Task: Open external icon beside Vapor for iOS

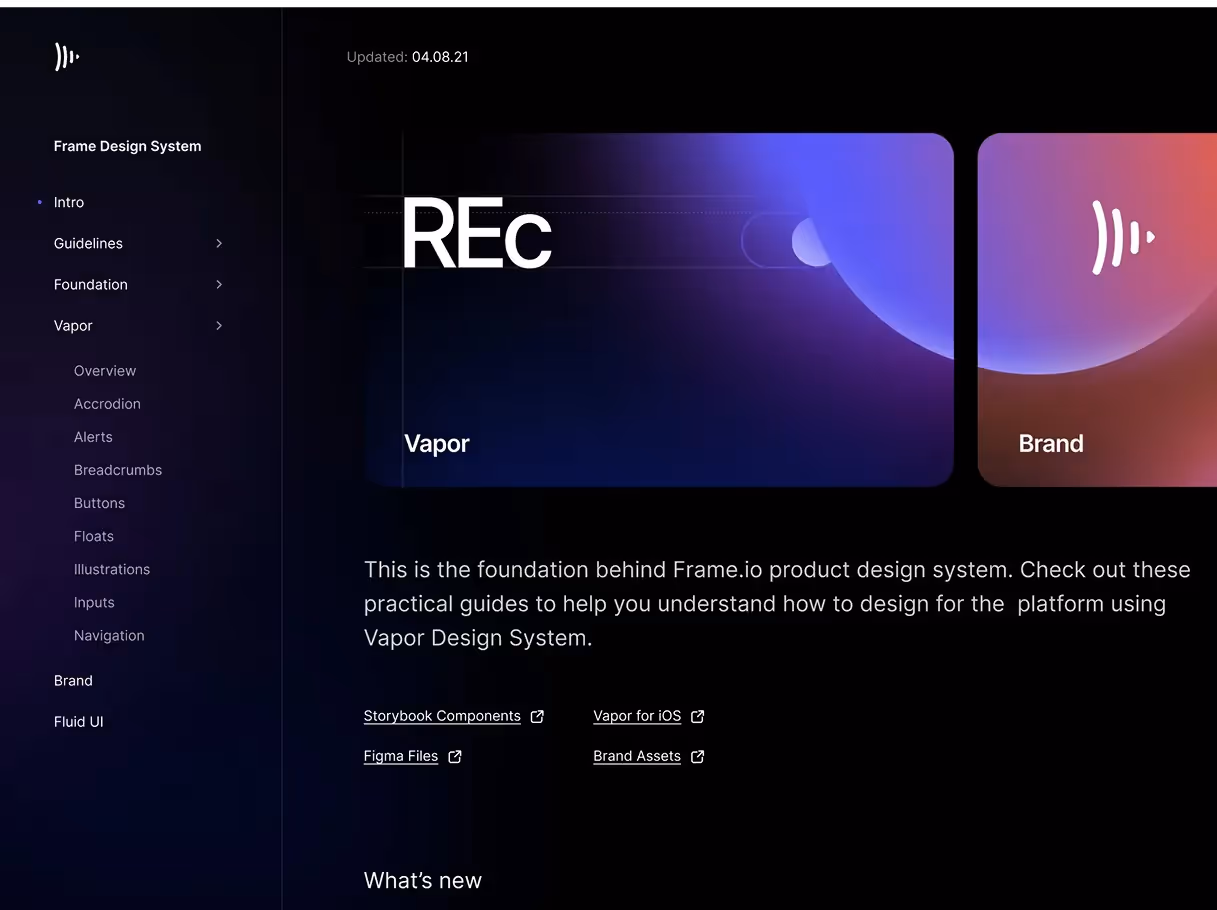Action: point(698,716)
